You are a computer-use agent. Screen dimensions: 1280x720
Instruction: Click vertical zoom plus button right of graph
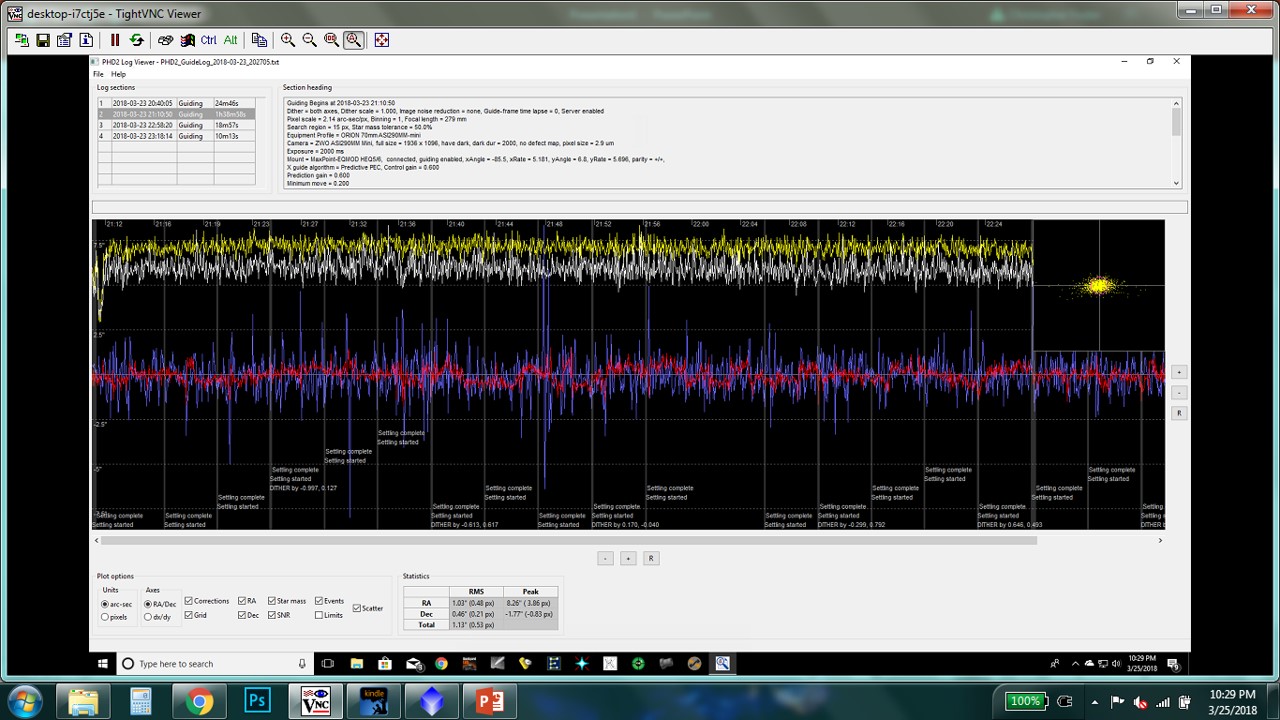pyautogui.click(x=1179, y=372)
